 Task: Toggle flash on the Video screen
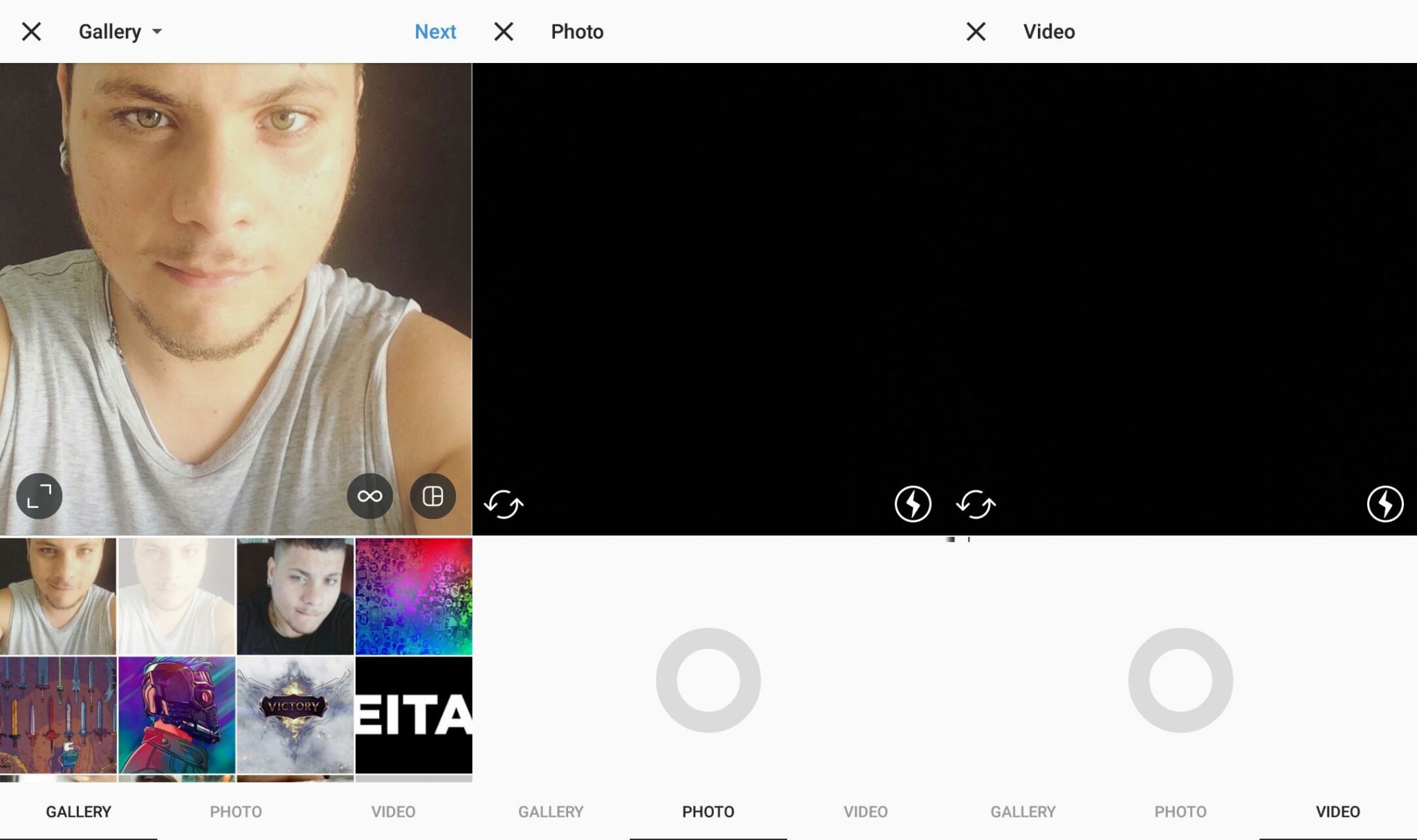point(1385,504)
